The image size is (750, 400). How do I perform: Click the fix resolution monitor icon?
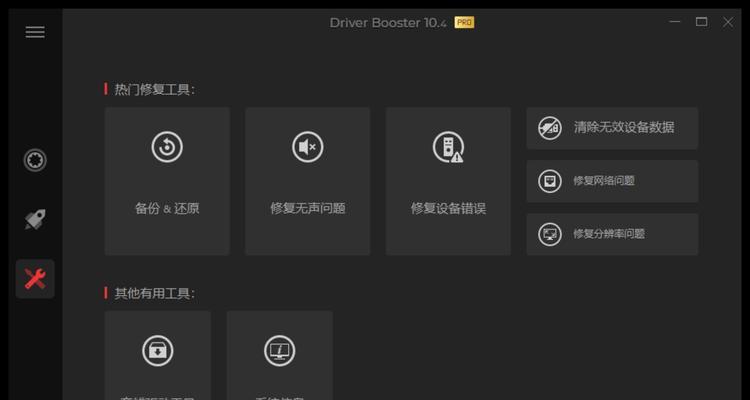(x=550, y=234)
